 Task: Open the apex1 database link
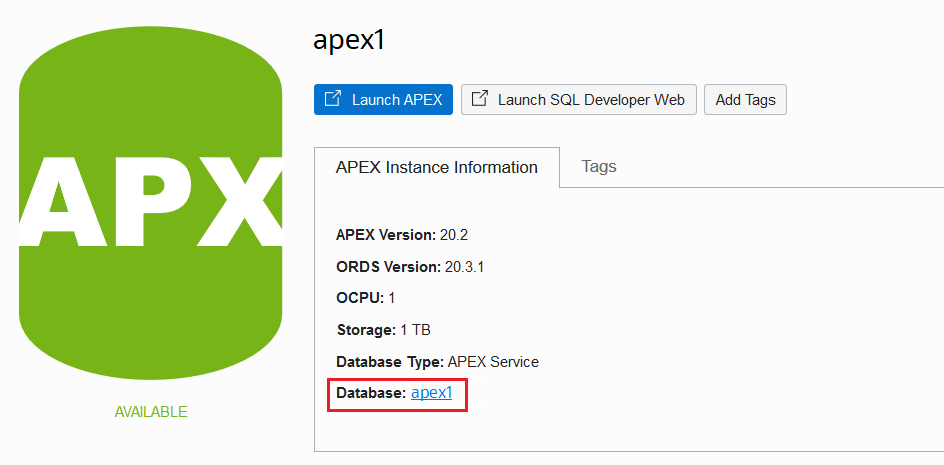click(432, 393)
